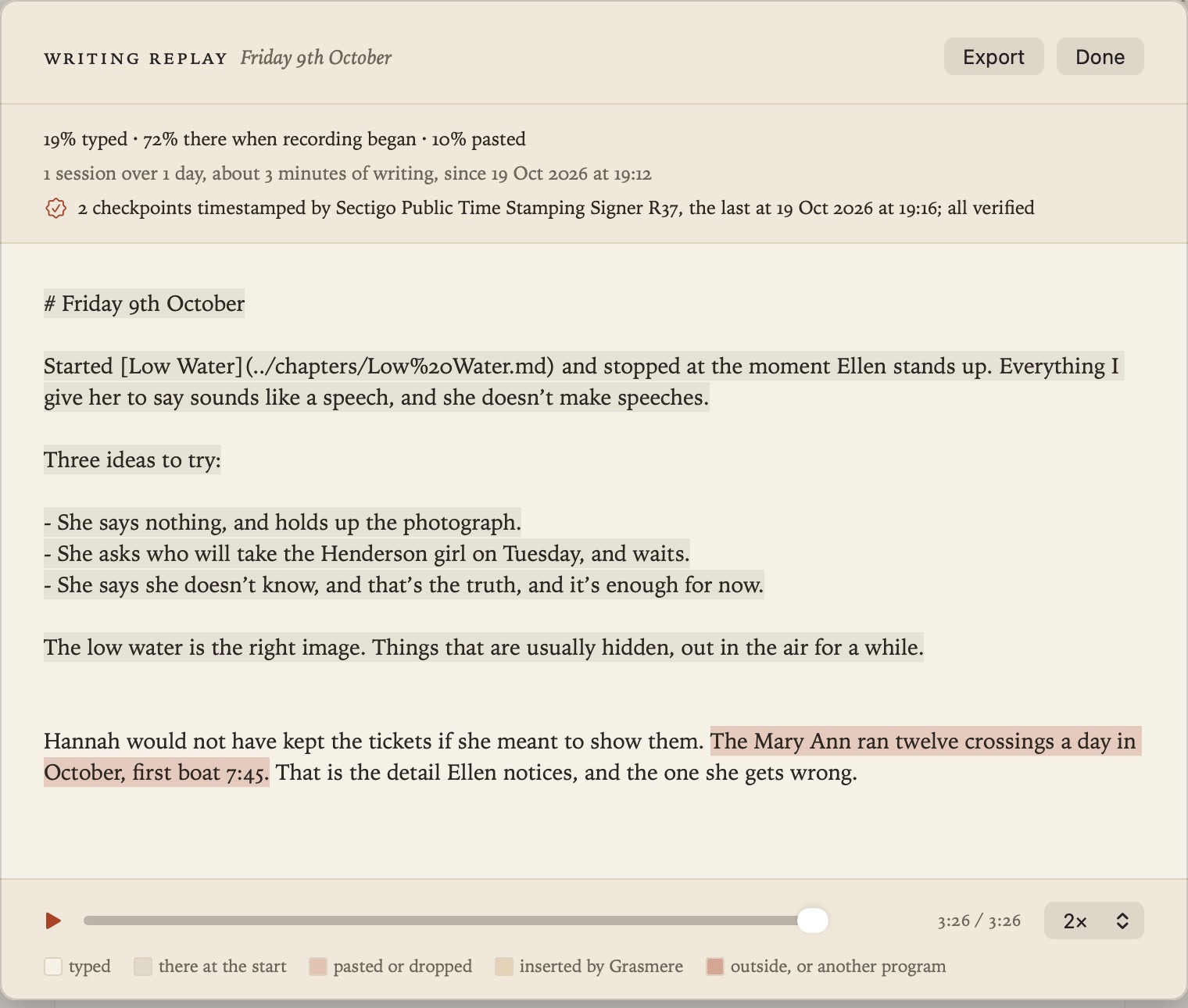
Task: Click the 'WRITING REPLAY' title label
Action: click(x=136, y=59)
